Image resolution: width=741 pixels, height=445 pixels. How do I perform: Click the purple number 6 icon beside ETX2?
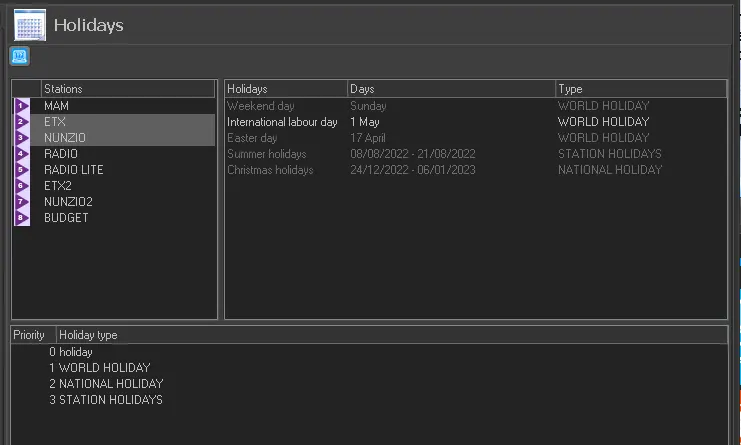tap(22, 186)
